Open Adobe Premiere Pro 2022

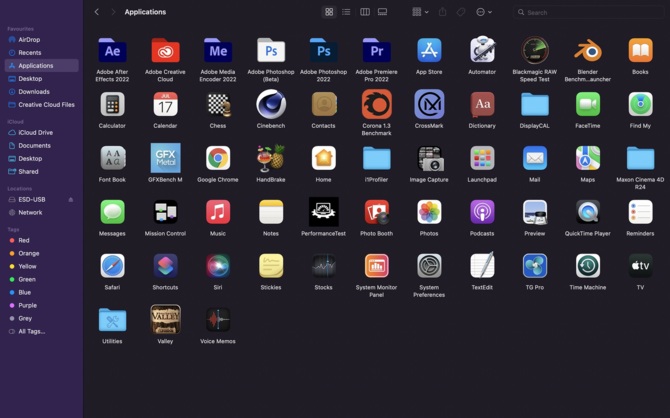coord(376,51)
